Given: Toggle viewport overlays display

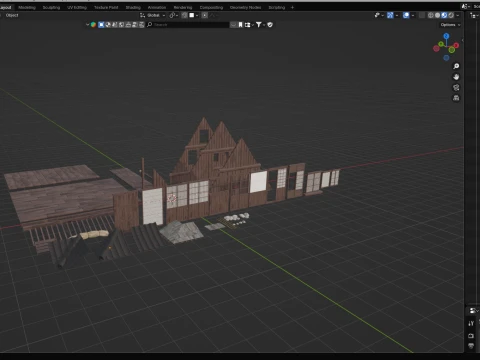Looking at the screenshot, I should coord(406,15).
